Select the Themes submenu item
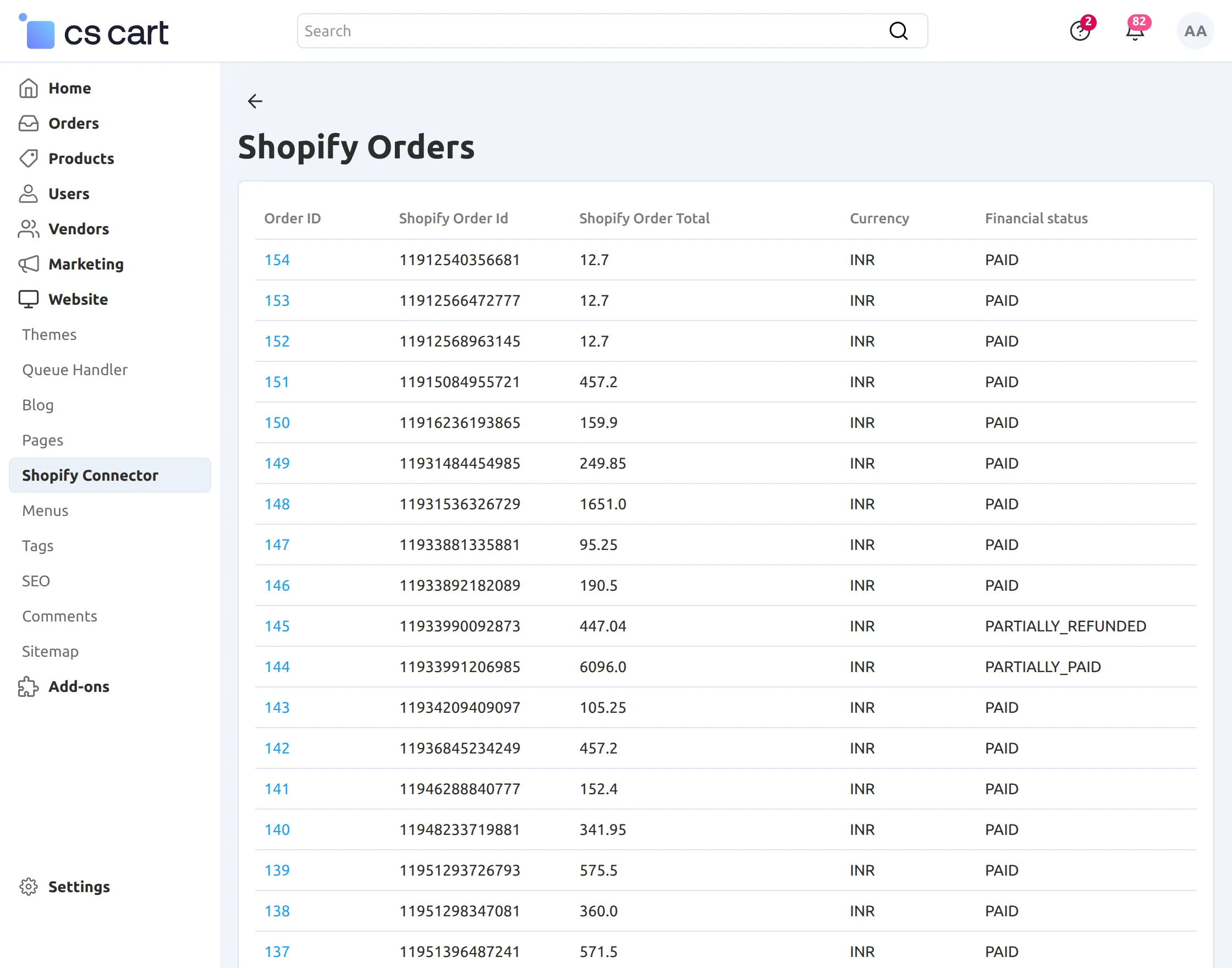The image size is (1232, 968). click(50, 334)
